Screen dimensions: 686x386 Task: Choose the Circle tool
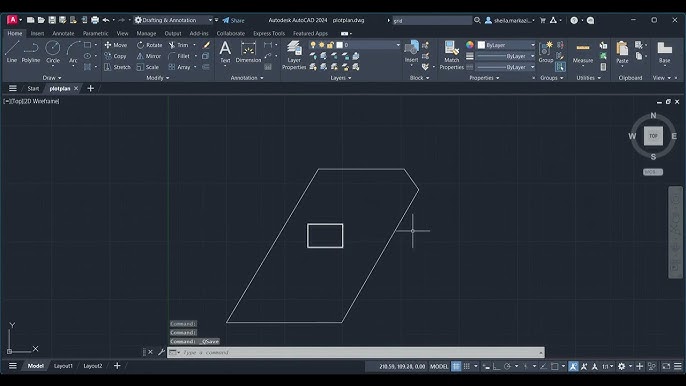click(x=53, y=52)
